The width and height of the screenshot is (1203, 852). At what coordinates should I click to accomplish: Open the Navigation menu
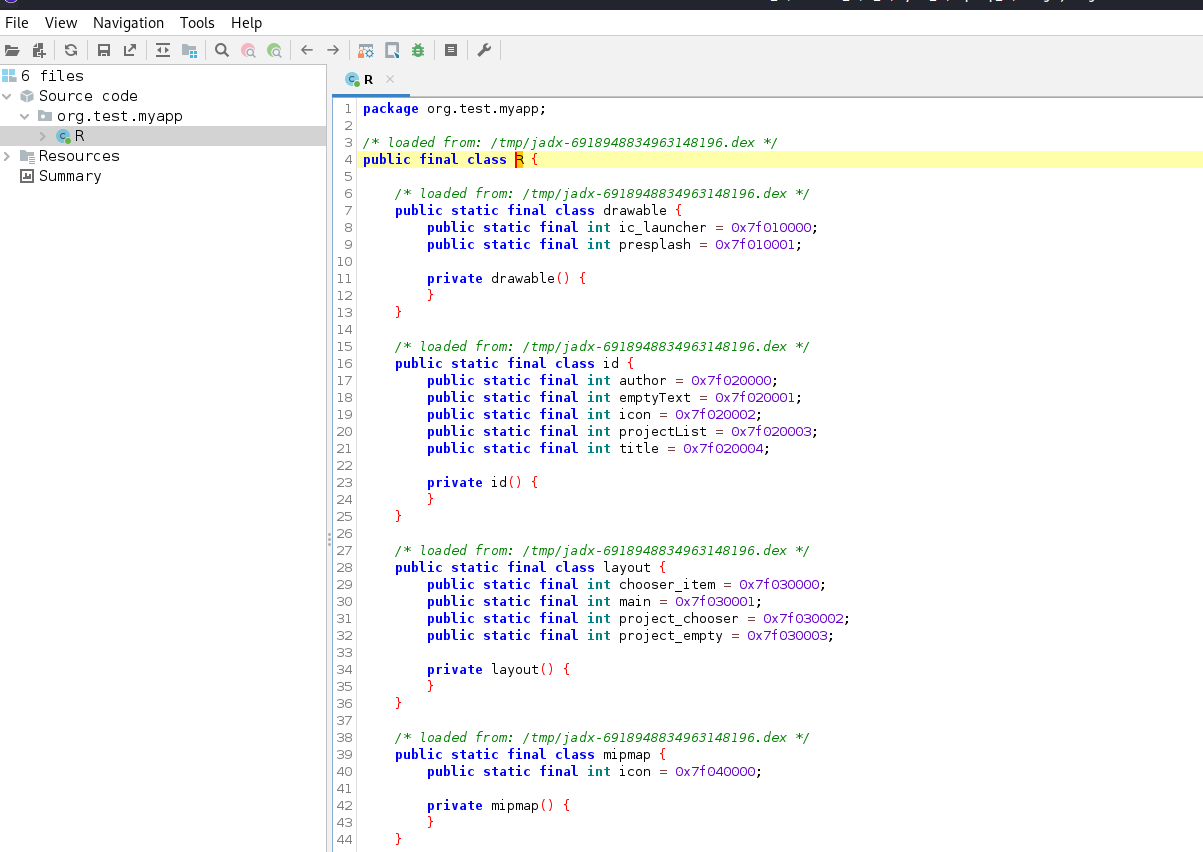coord(128,22)
